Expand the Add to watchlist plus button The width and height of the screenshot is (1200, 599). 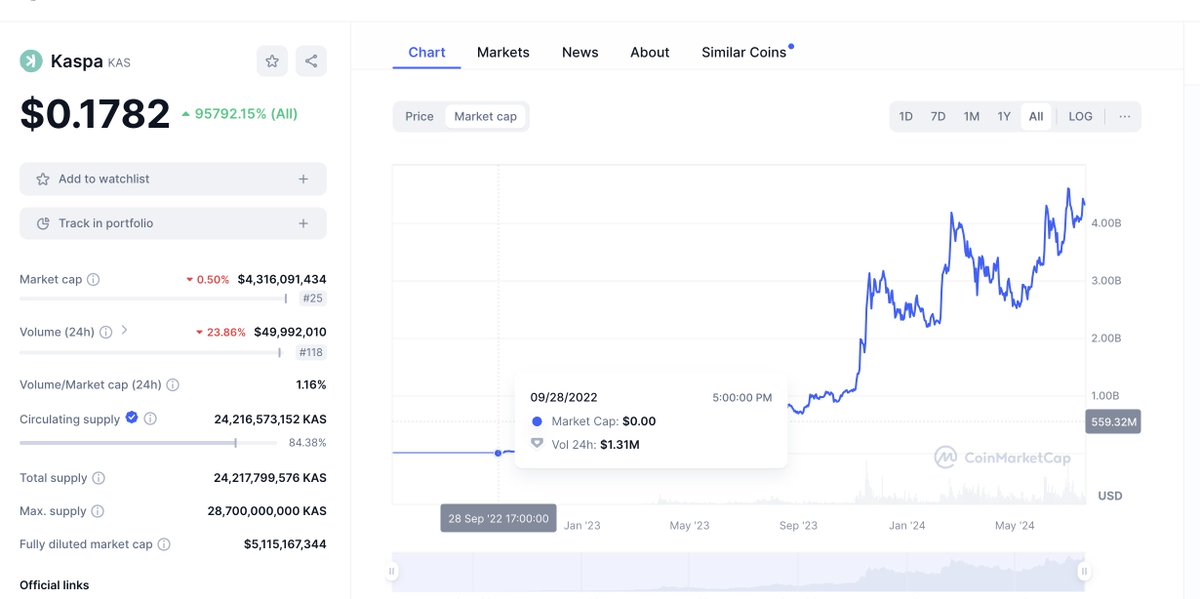click(x=303, y=179)
